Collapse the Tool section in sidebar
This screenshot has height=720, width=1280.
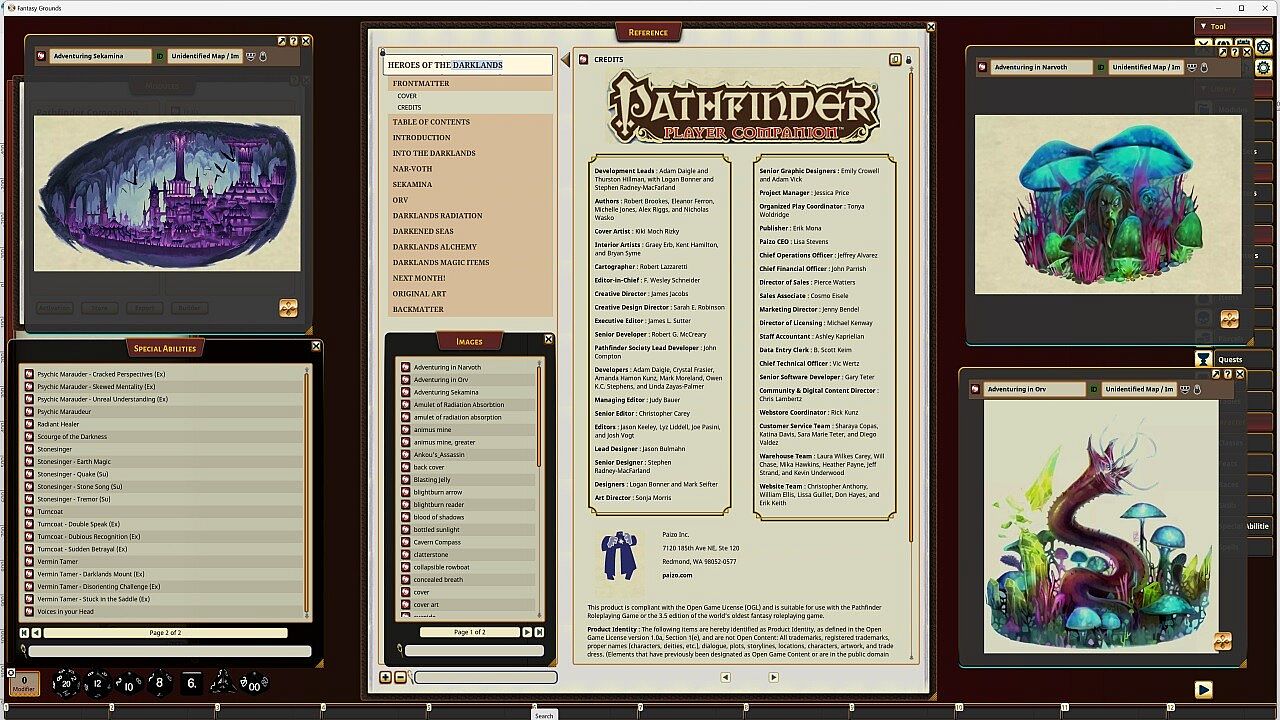click(x=1204, y=26)
